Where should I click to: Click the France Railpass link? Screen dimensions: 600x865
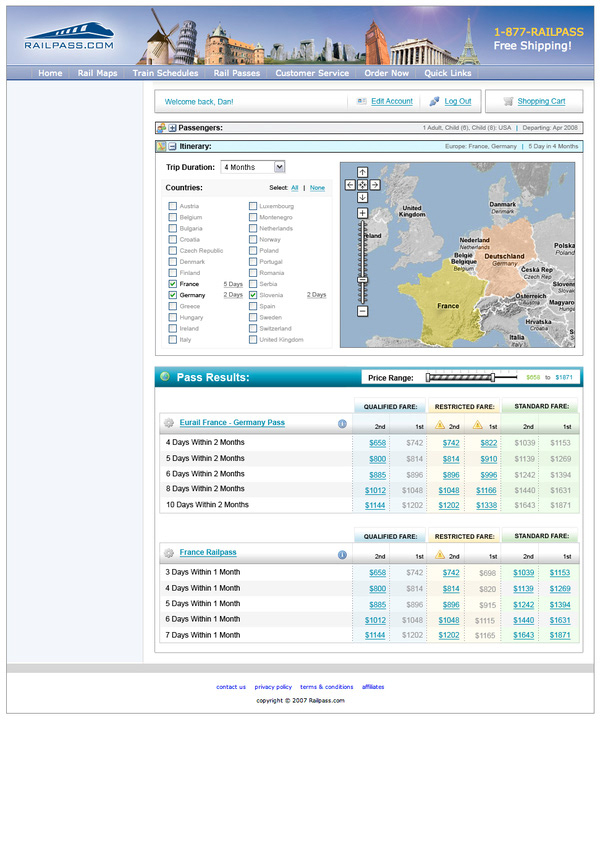click(x=208, y=552)
